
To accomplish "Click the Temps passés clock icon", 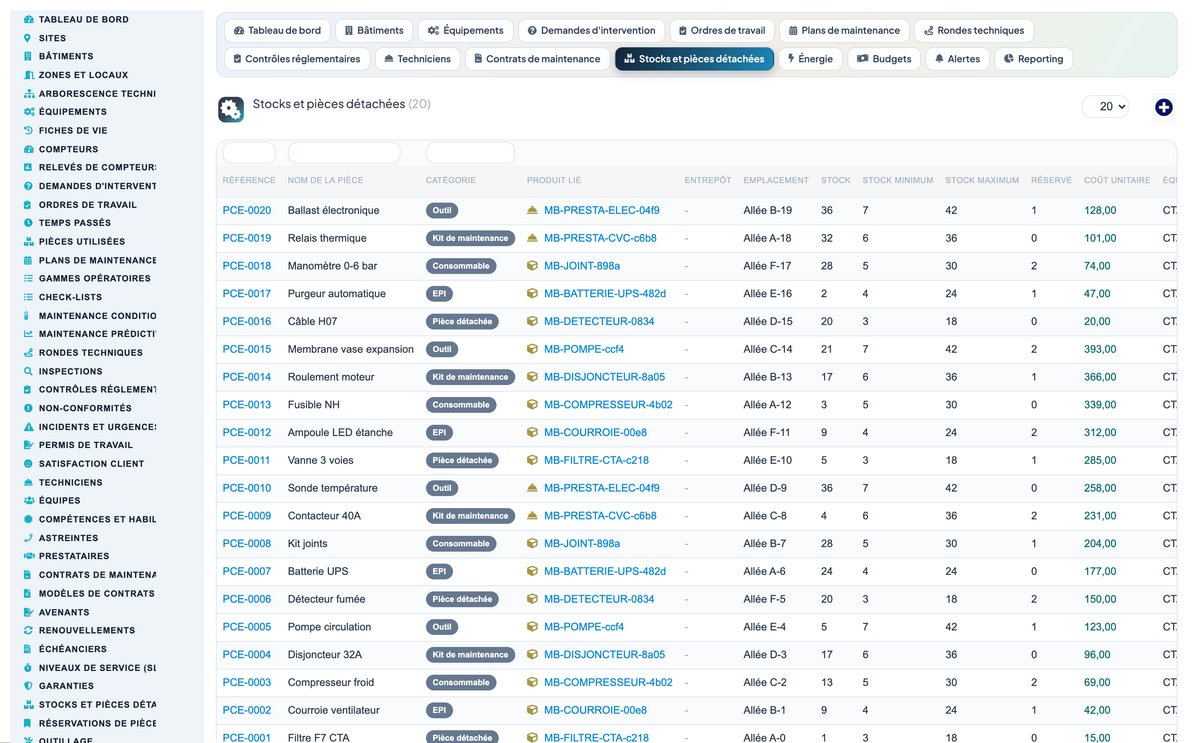I will pos(28,223).
